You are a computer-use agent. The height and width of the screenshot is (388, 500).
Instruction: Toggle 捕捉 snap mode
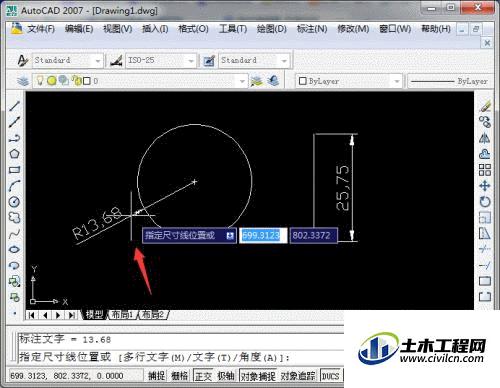[156, 376]
